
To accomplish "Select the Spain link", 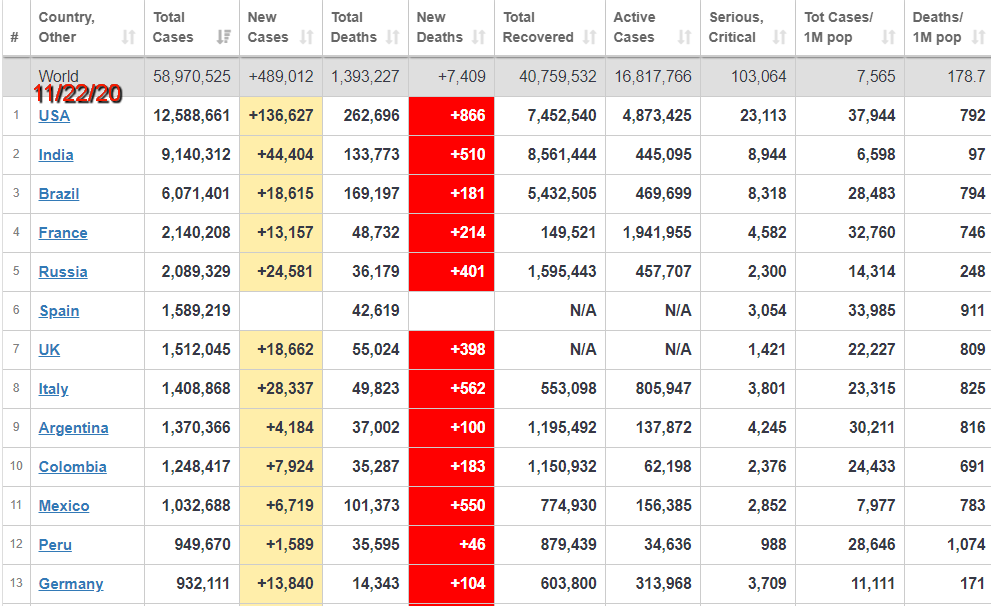I will pos(59,311).
